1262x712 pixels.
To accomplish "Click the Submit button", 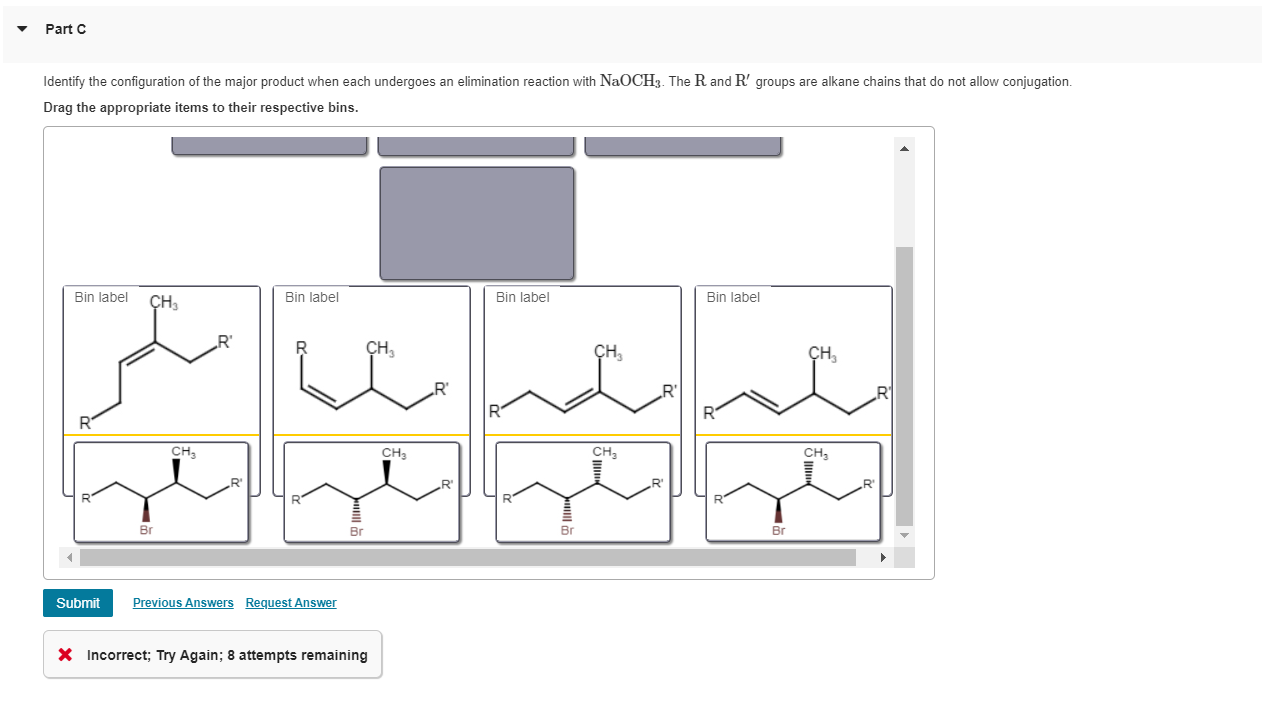I will point(78,603).
